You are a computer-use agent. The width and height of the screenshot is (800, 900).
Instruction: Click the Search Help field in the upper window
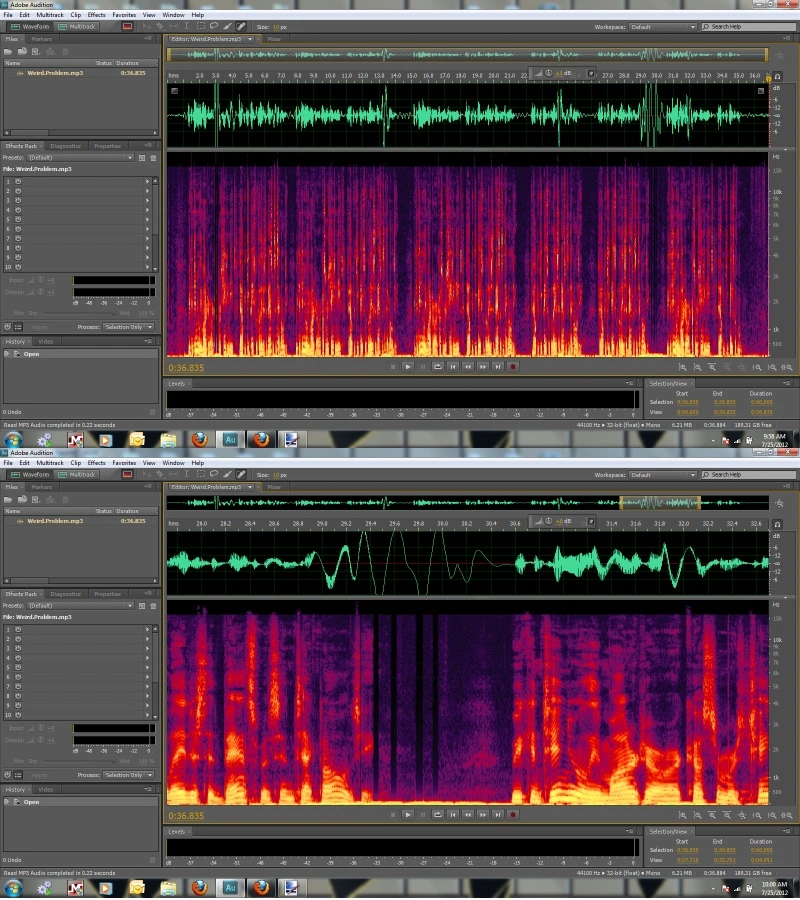749,27
